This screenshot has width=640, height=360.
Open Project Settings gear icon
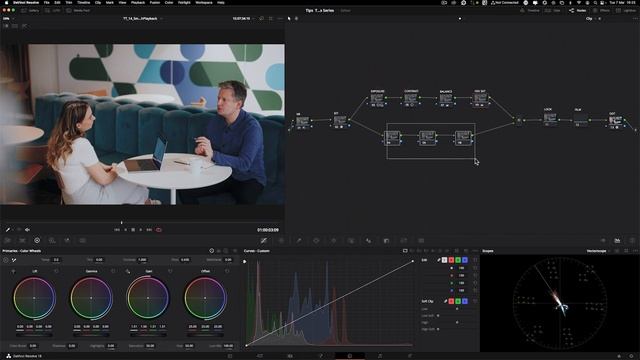coord(632,356)
